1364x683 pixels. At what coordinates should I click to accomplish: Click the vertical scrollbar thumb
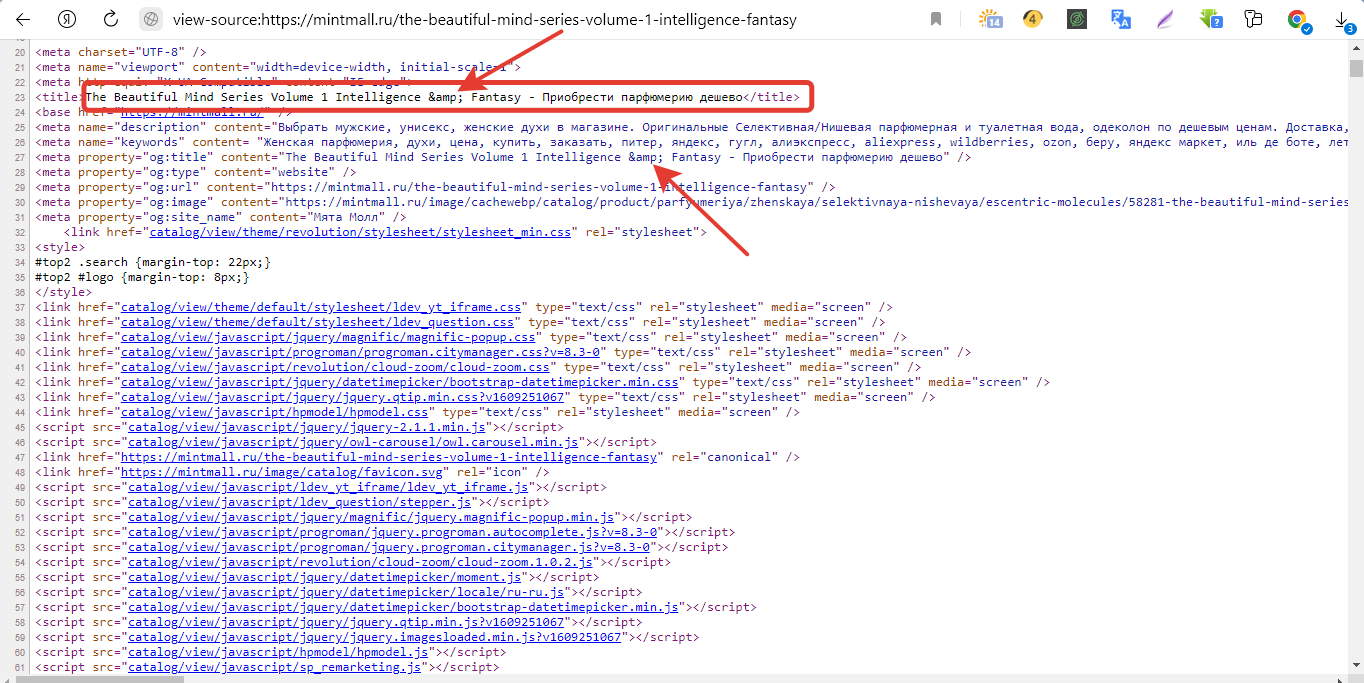[1356, 68]
